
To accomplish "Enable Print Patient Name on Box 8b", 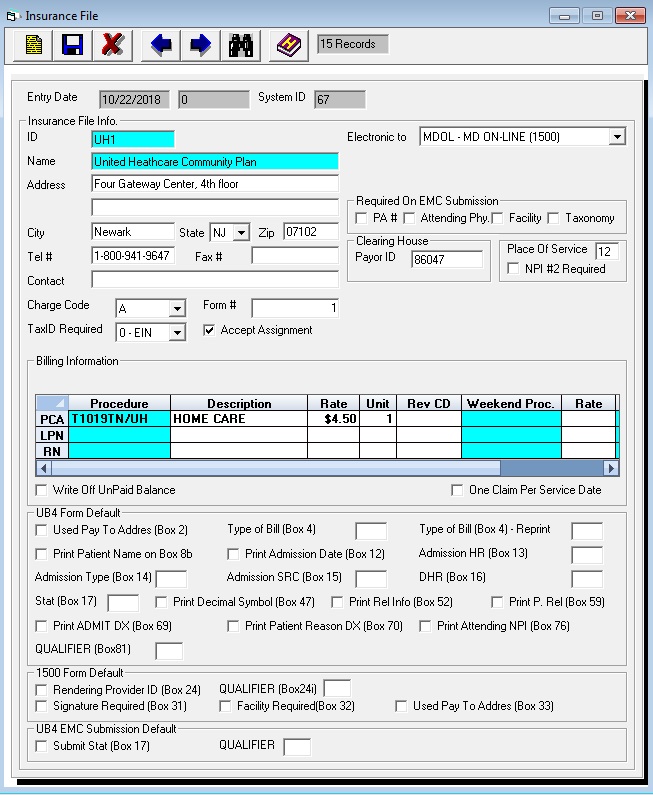I will (41, 554).
